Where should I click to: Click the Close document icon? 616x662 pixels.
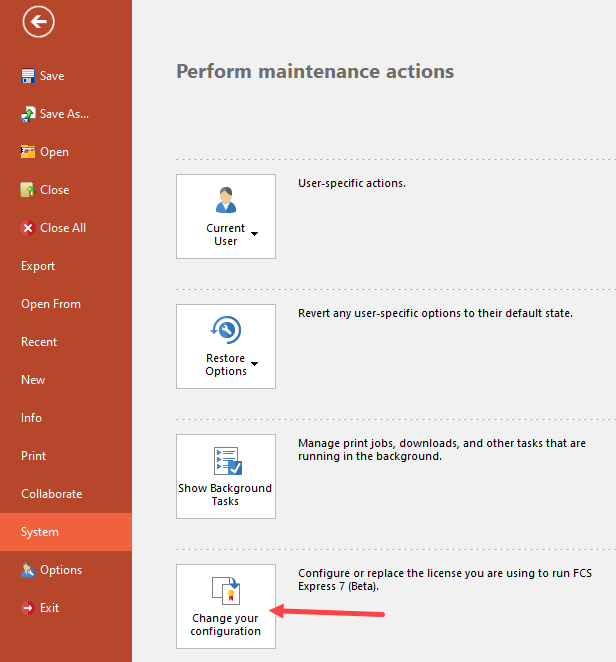[28, 190]
